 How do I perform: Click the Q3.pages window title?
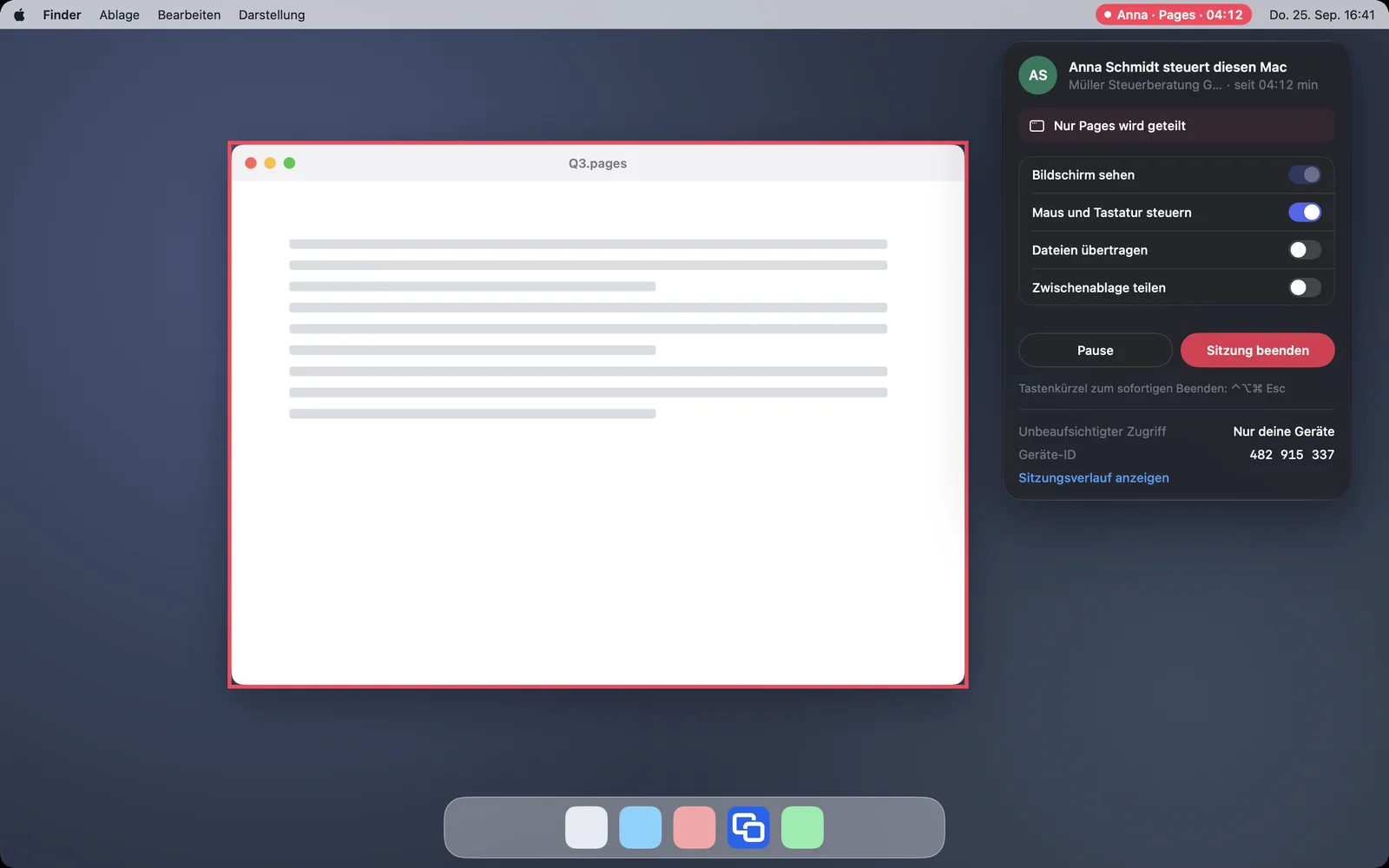(x=597, y=163)
